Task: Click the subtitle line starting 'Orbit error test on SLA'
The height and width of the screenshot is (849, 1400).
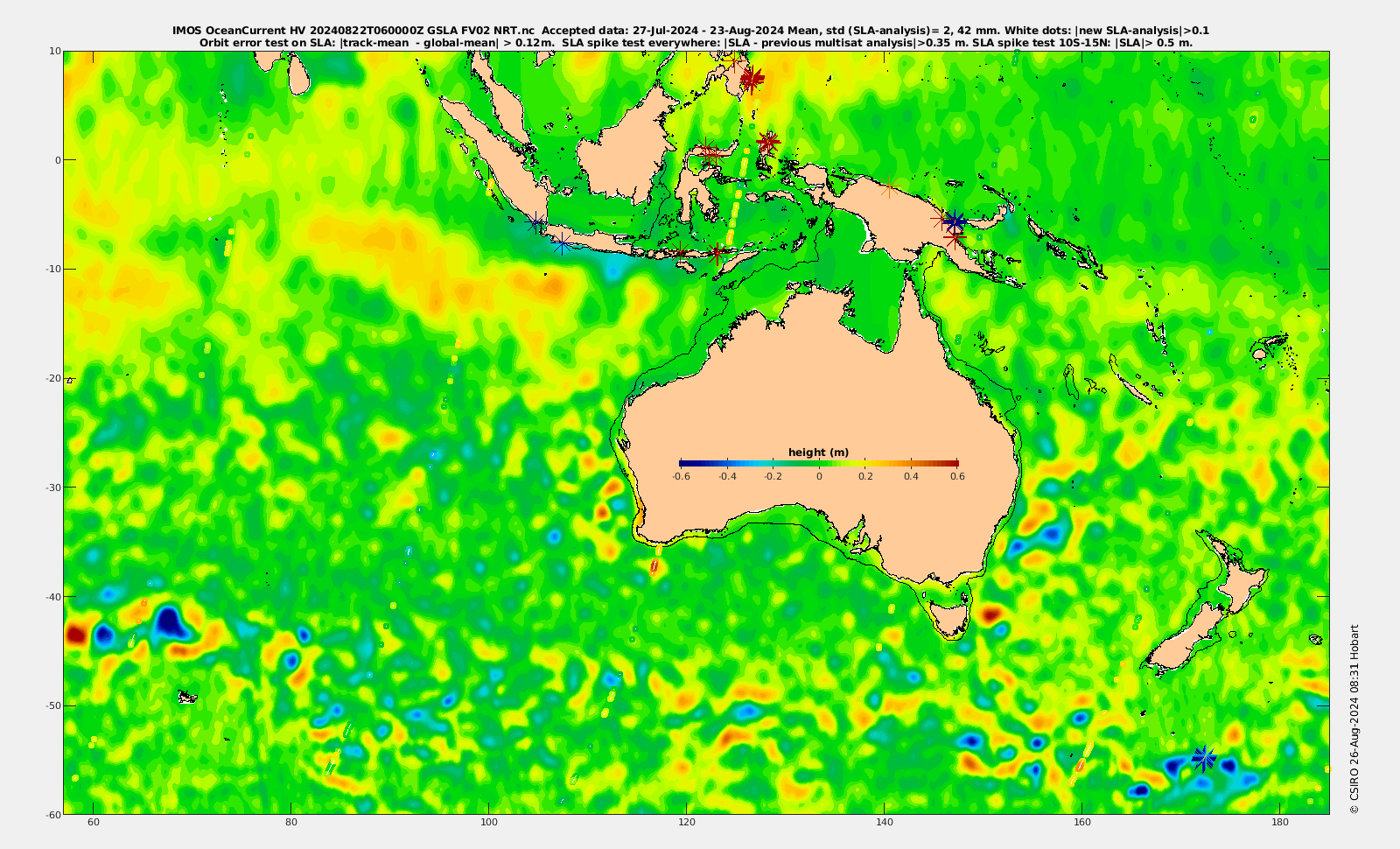Action: [x=696, y=42]
